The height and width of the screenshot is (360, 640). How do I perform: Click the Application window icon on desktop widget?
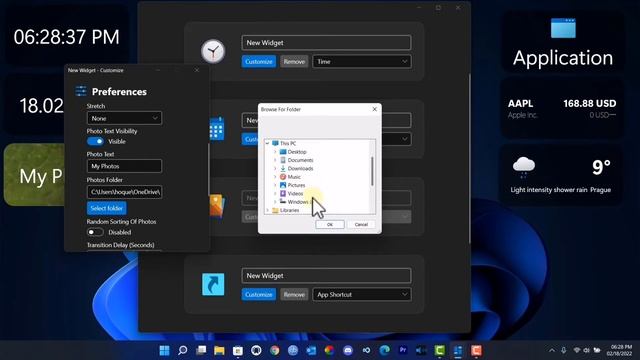(563, 28)
